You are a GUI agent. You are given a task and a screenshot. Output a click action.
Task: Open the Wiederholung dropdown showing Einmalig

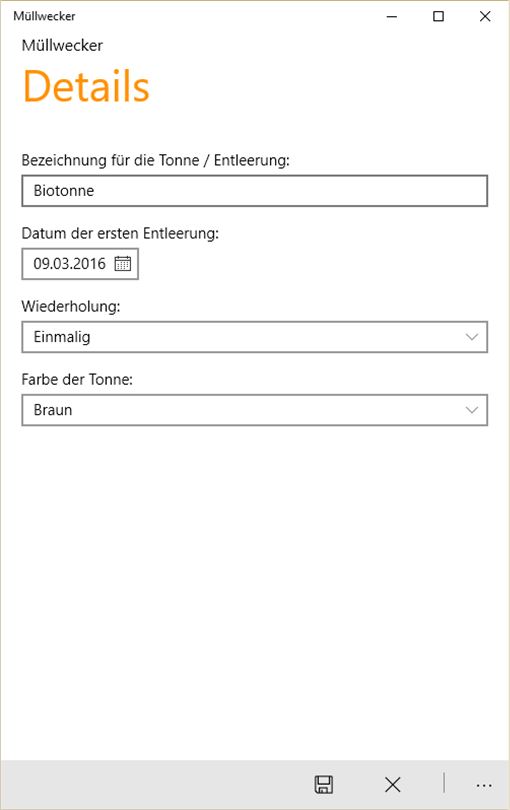click(255, 337)
